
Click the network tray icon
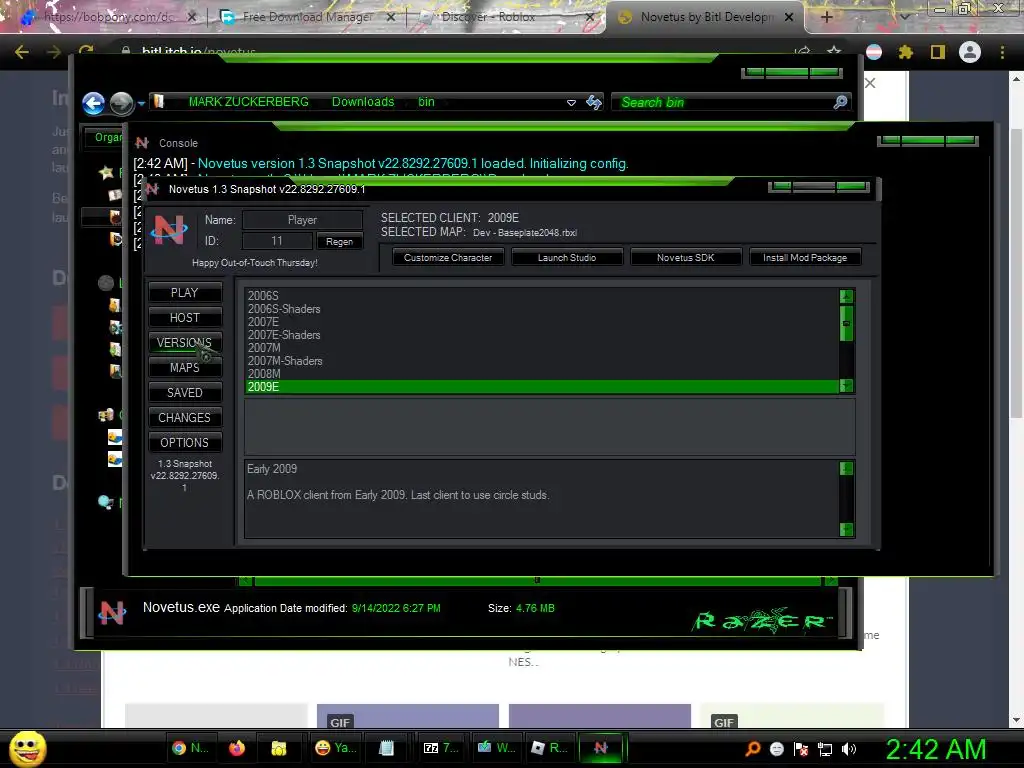[x=825, y=749]
